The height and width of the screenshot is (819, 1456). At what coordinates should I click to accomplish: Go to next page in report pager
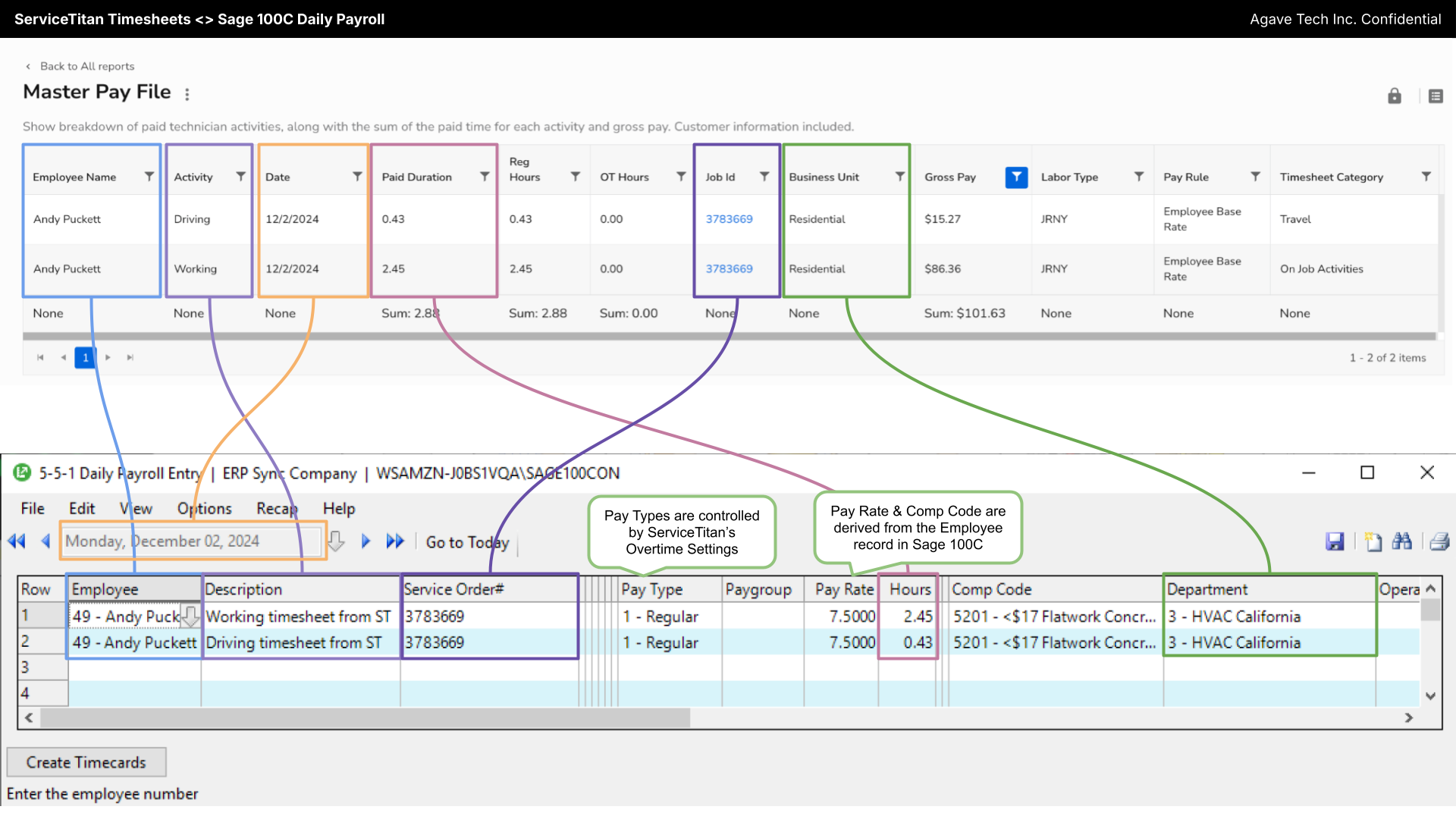click(108, 357)
